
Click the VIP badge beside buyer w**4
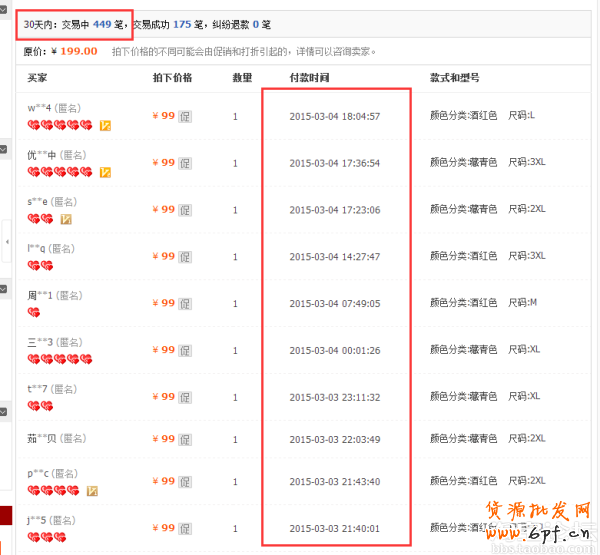(105, 126)
